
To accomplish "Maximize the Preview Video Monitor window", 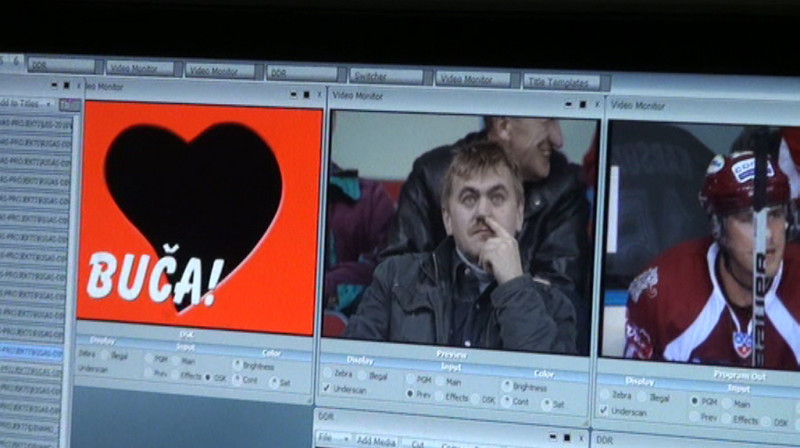I will pos(583,105).
